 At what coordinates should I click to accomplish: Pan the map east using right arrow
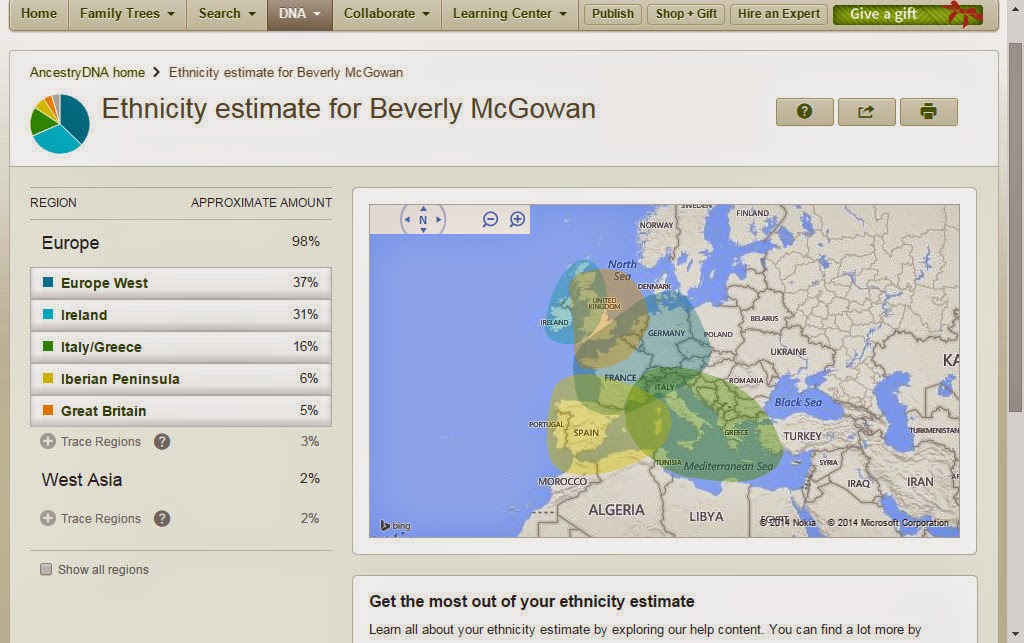pyautogui.click(x=439, y=220)
